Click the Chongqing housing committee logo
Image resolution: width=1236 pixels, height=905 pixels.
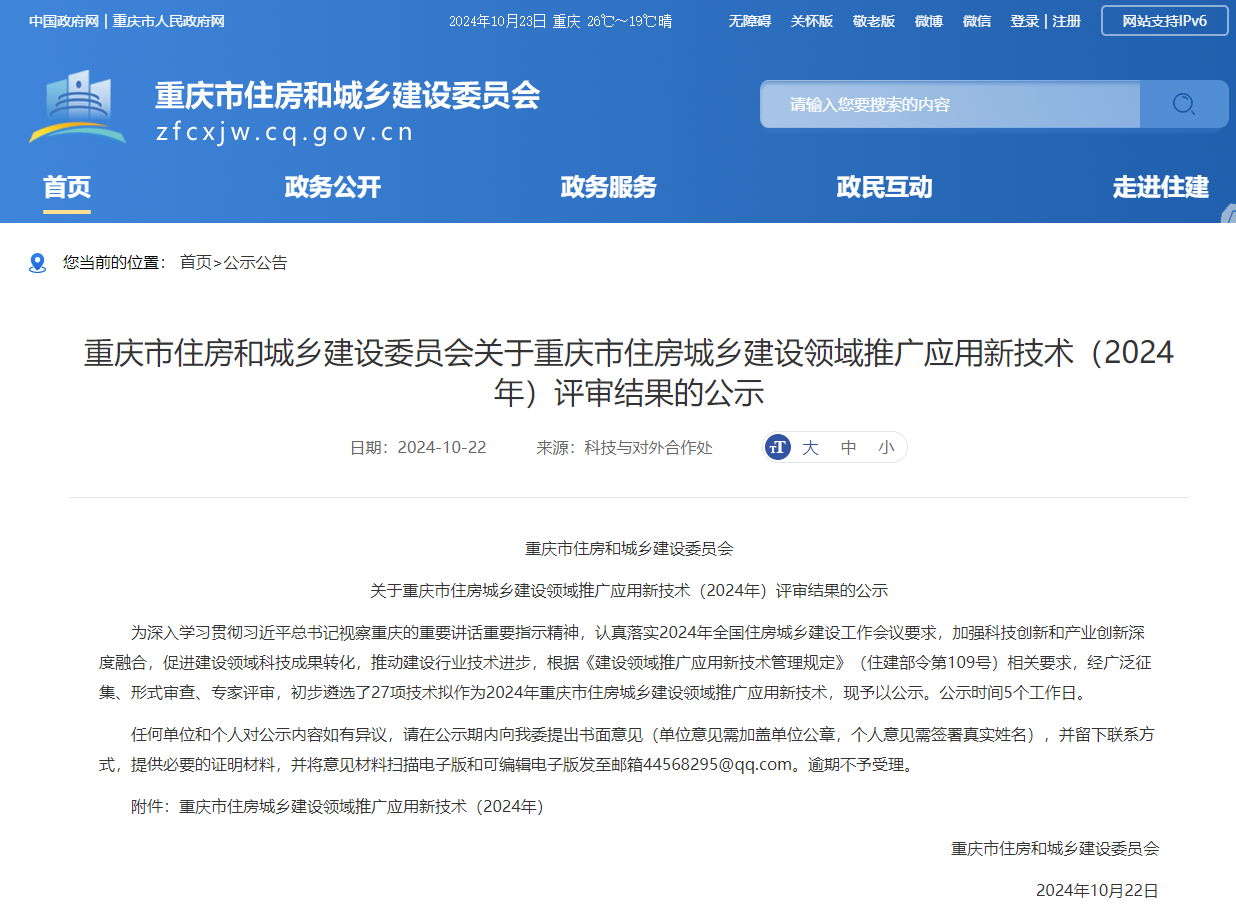(x=78, y=107)
